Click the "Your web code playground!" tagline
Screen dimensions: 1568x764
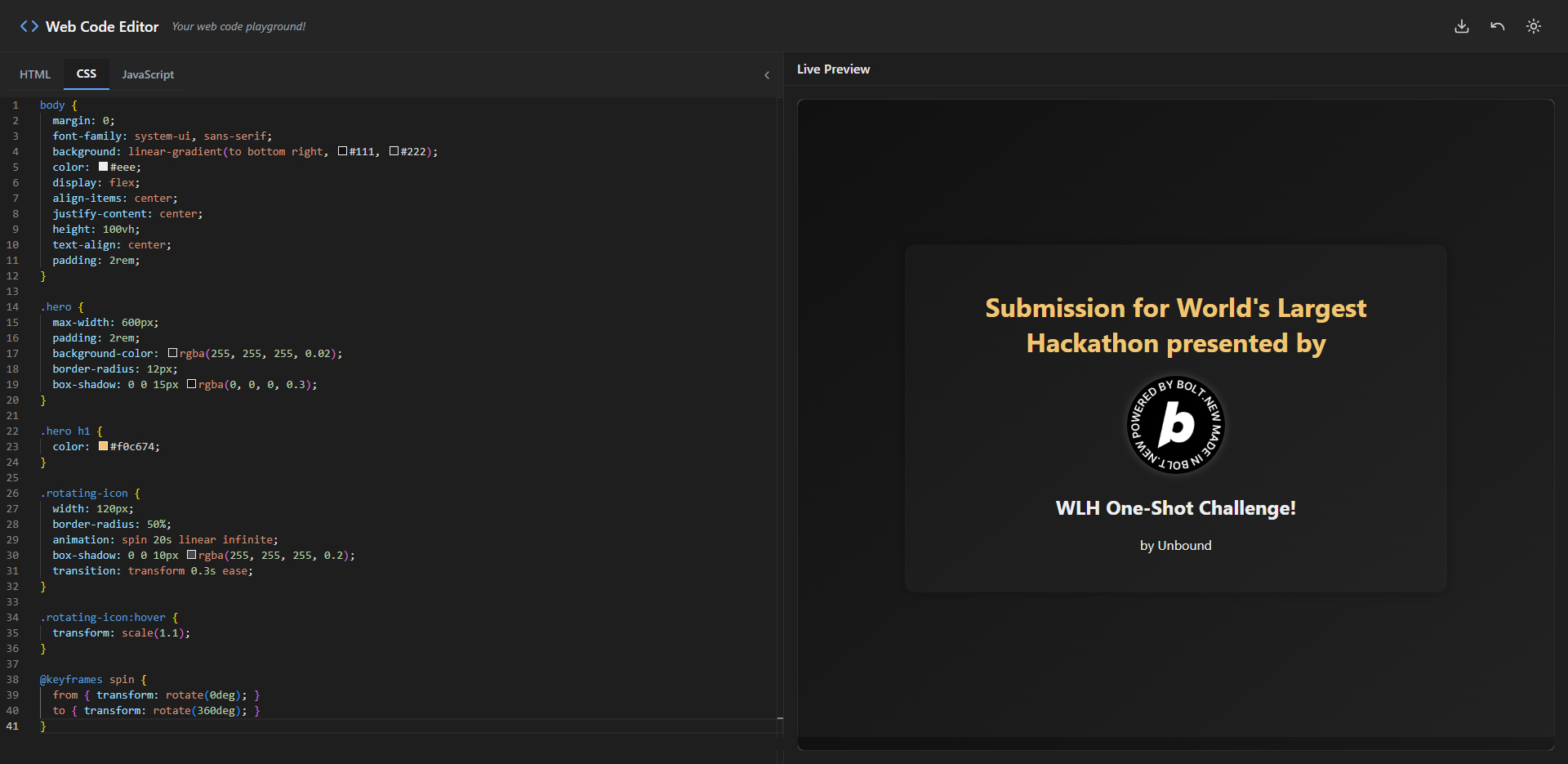(238, 26)
